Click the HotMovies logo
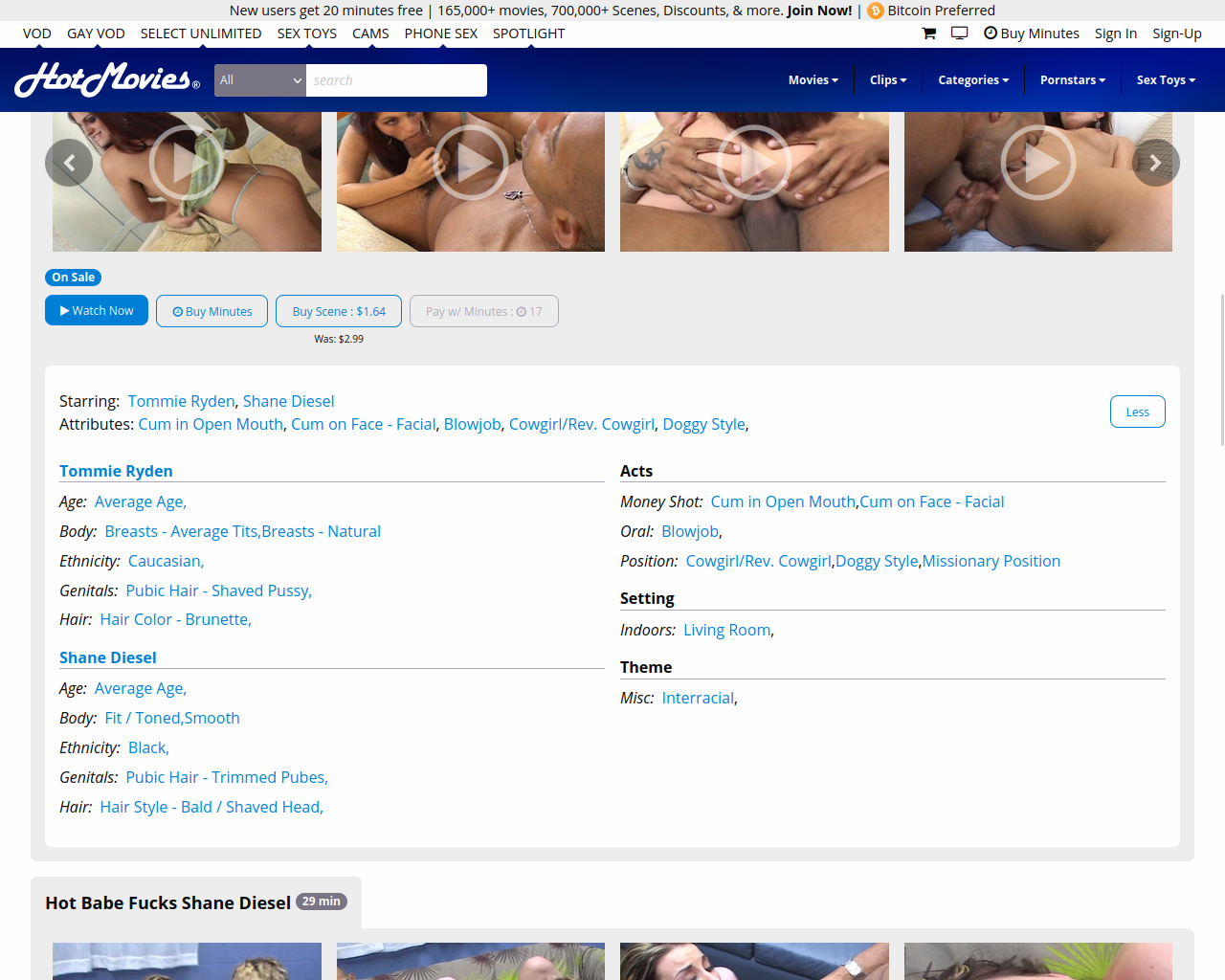 (x=107, y=79)
